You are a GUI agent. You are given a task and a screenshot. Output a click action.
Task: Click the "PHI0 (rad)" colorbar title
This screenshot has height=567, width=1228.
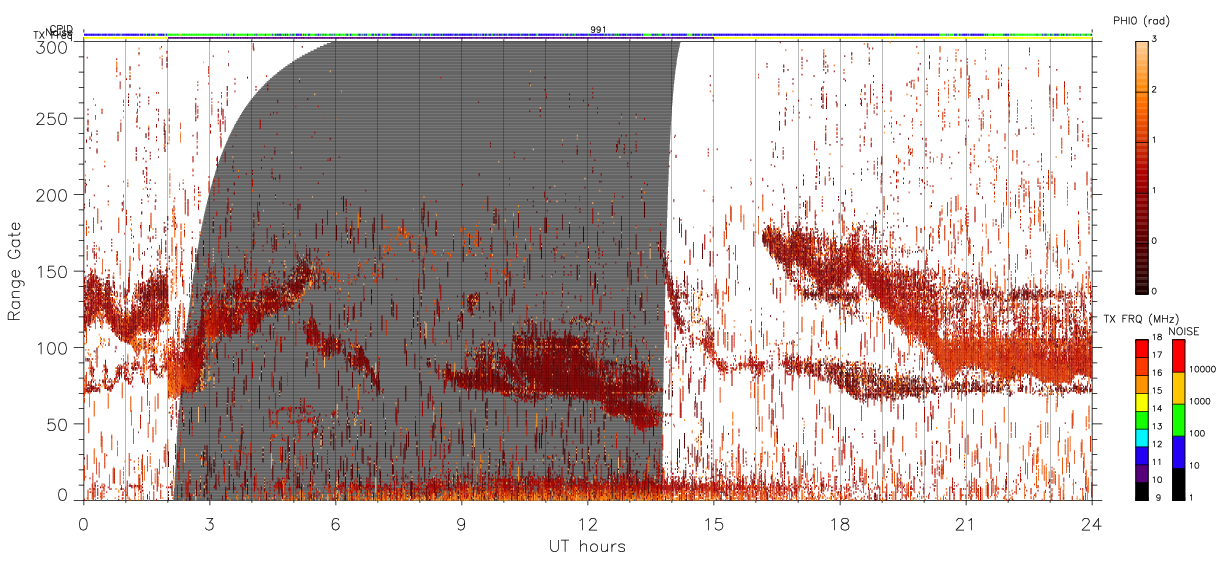pyautogui.click(x=1141, y=20)
